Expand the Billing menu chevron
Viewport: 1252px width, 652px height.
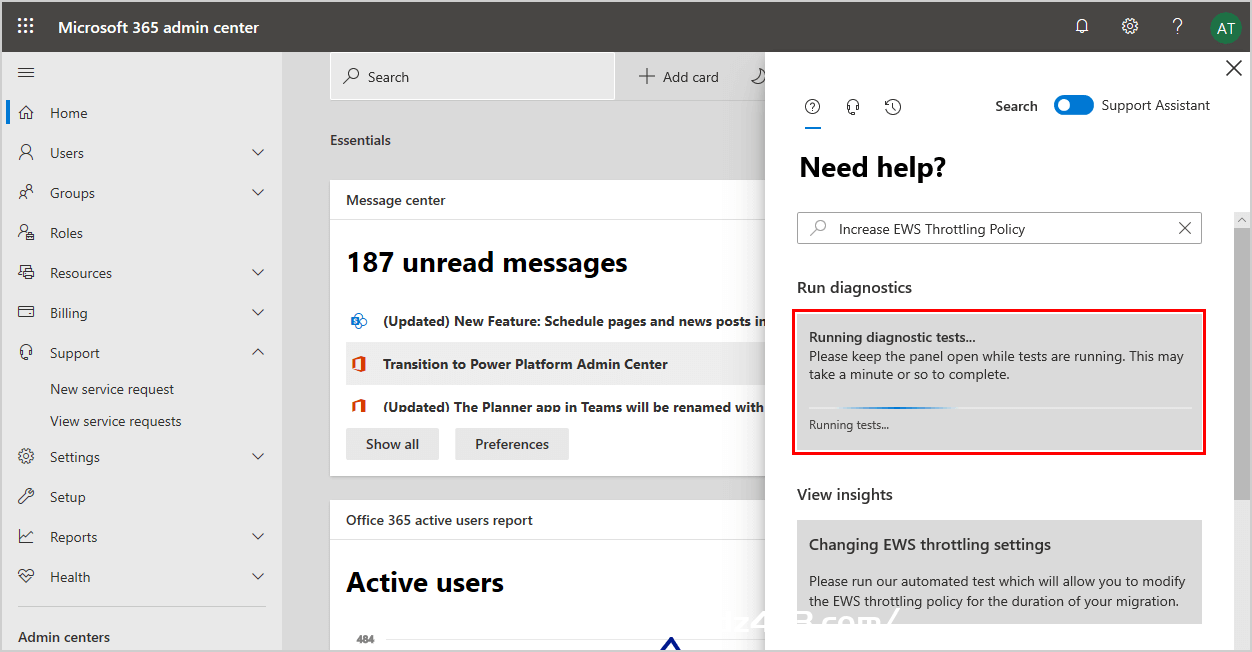[x=258, y=313]
